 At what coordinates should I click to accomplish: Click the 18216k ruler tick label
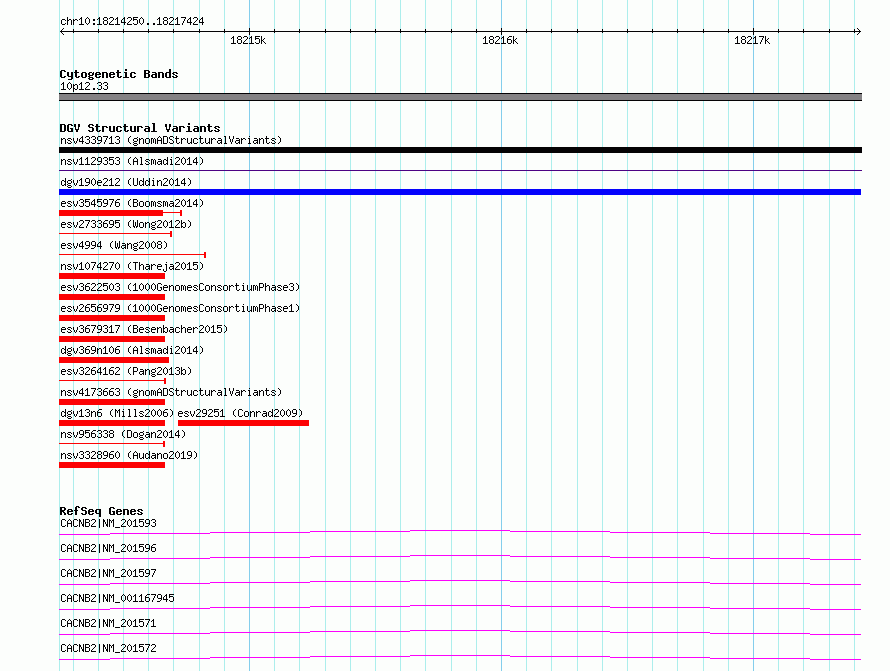pos(500,40)
